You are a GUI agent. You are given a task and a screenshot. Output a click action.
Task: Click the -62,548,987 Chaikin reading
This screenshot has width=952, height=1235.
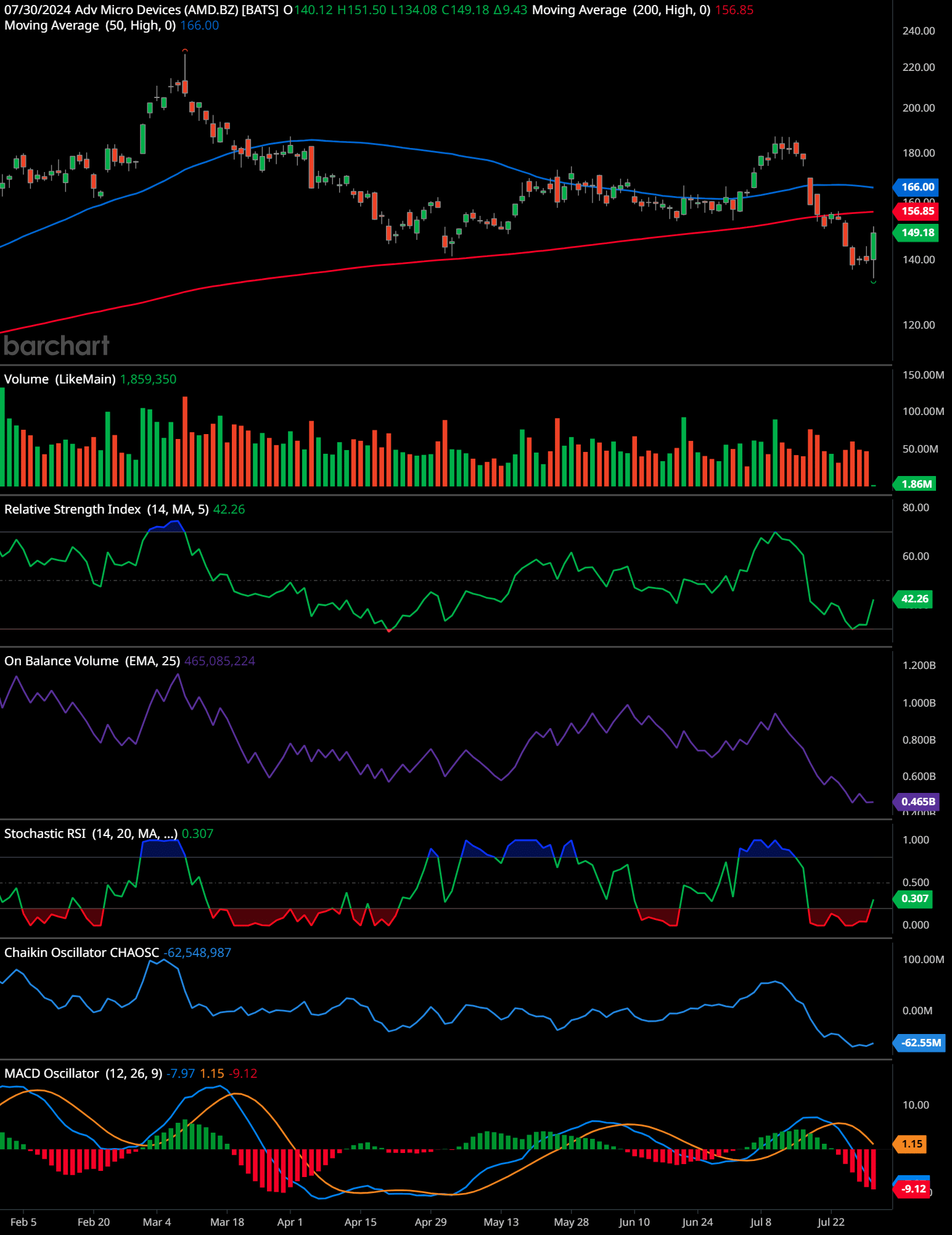pyautogui.click(x=197, y=953)
